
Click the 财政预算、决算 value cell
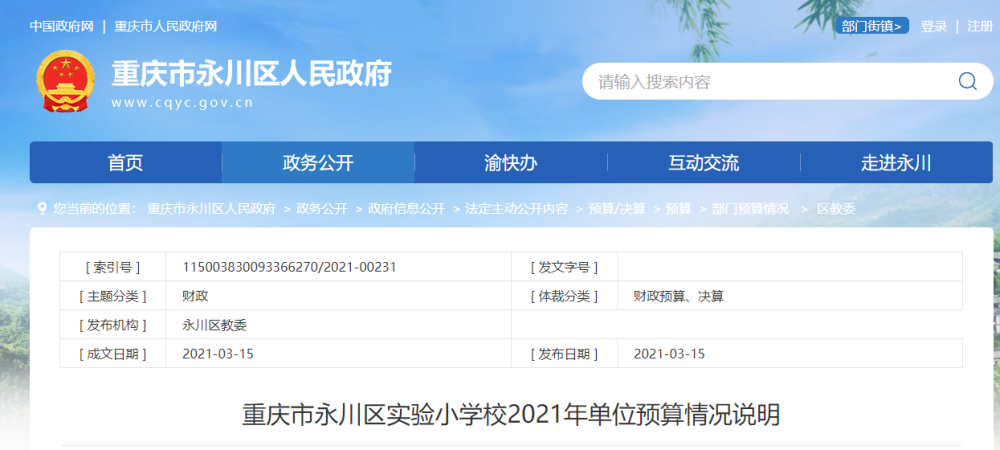click(790, 296)
